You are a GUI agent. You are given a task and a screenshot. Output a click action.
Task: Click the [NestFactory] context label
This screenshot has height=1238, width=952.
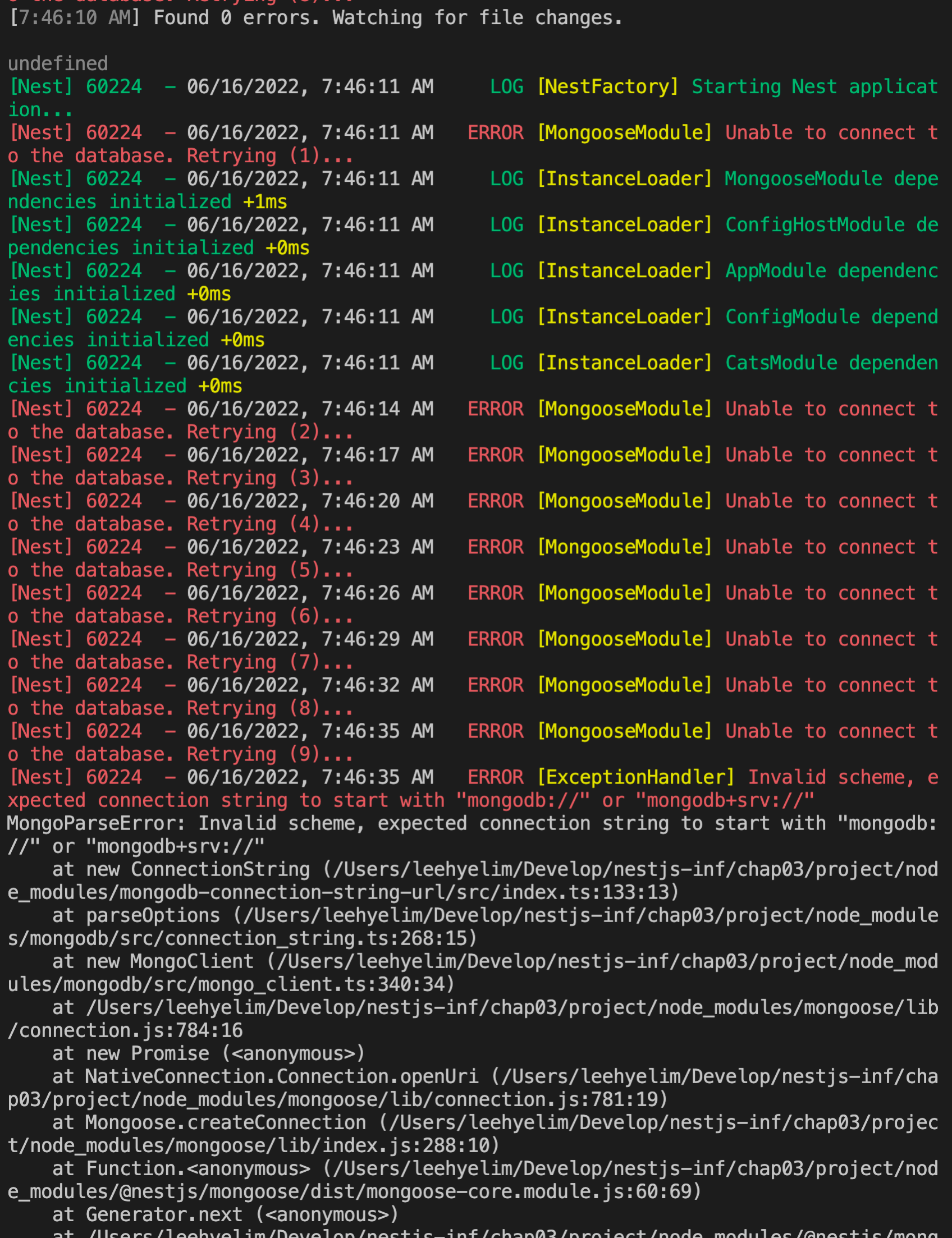[x=607, y=86]
